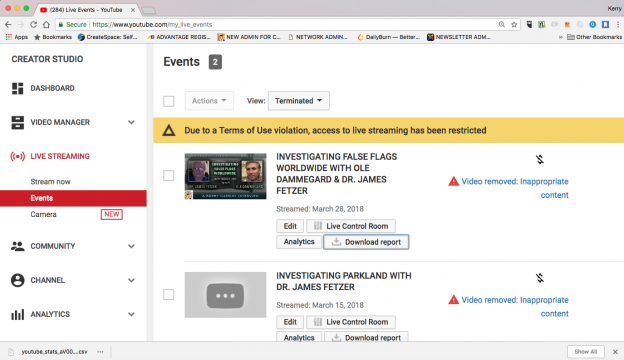This screenshot has width=624, height=360.
Task: Open Live Control Room for False Flags event
Action: tap(351, 226)
